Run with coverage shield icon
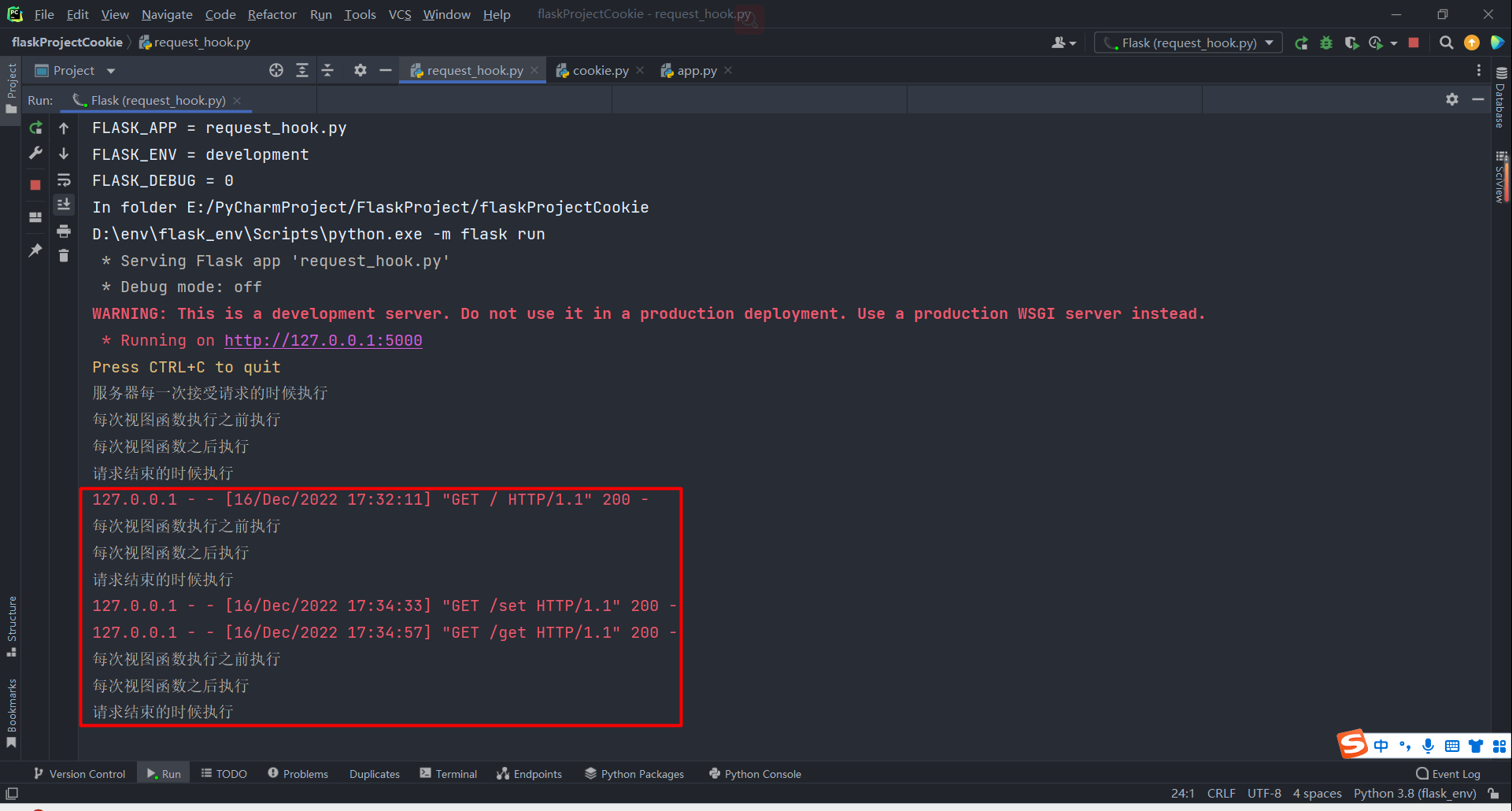Image resolution: width=1512 pixels, height=811 pixels. pyautogui.click(x=1351, y=43)
